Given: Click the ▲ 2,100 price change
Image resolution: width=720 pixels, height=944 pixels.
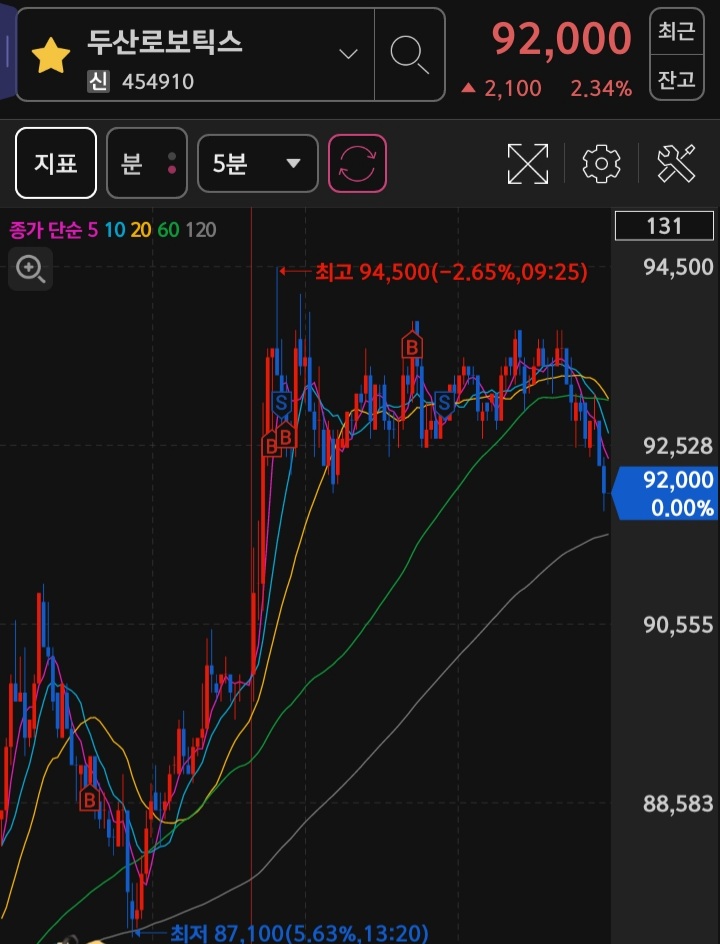Looking at the screenshot, I should click(x=501, y=89).
